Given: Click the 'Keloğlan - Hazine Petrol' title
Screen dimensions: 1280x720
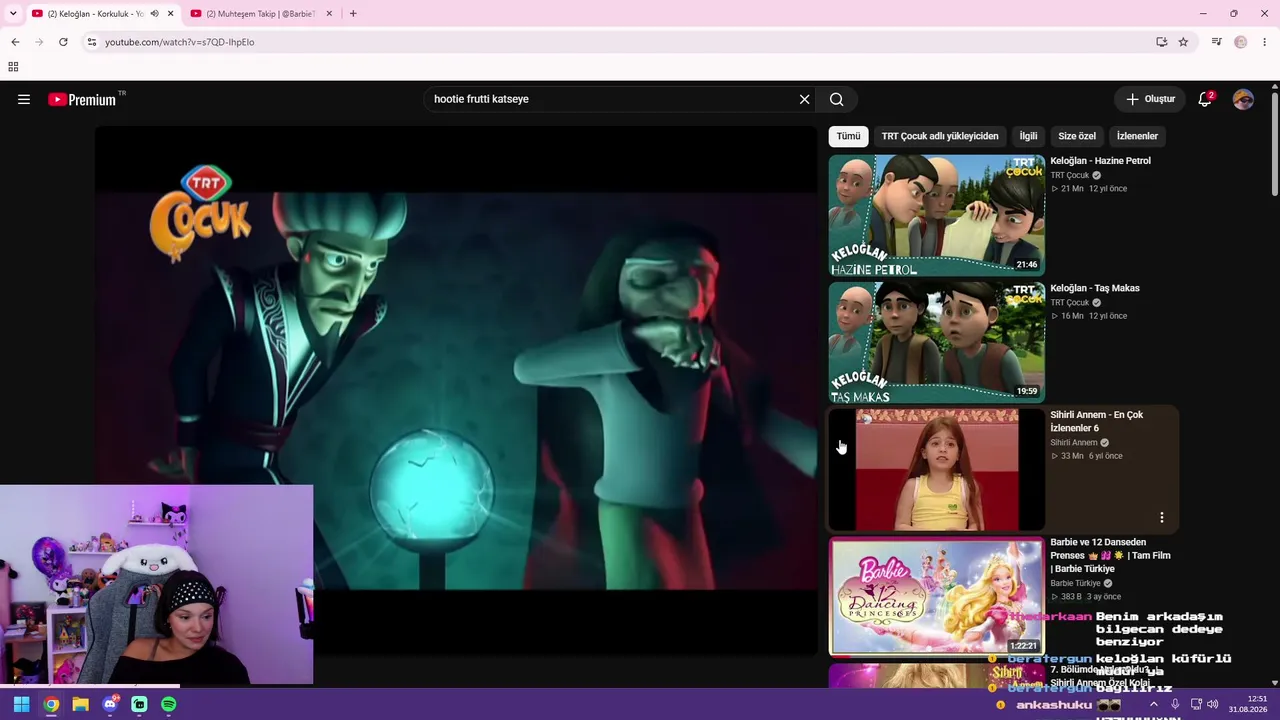Looking at the screenshot, I should [1100, 161].
